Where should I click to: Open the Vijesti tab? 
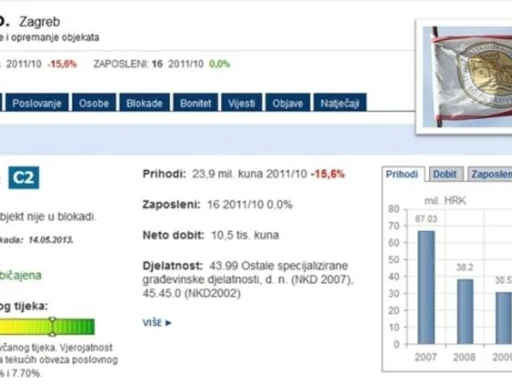click(x=242, y=103)
